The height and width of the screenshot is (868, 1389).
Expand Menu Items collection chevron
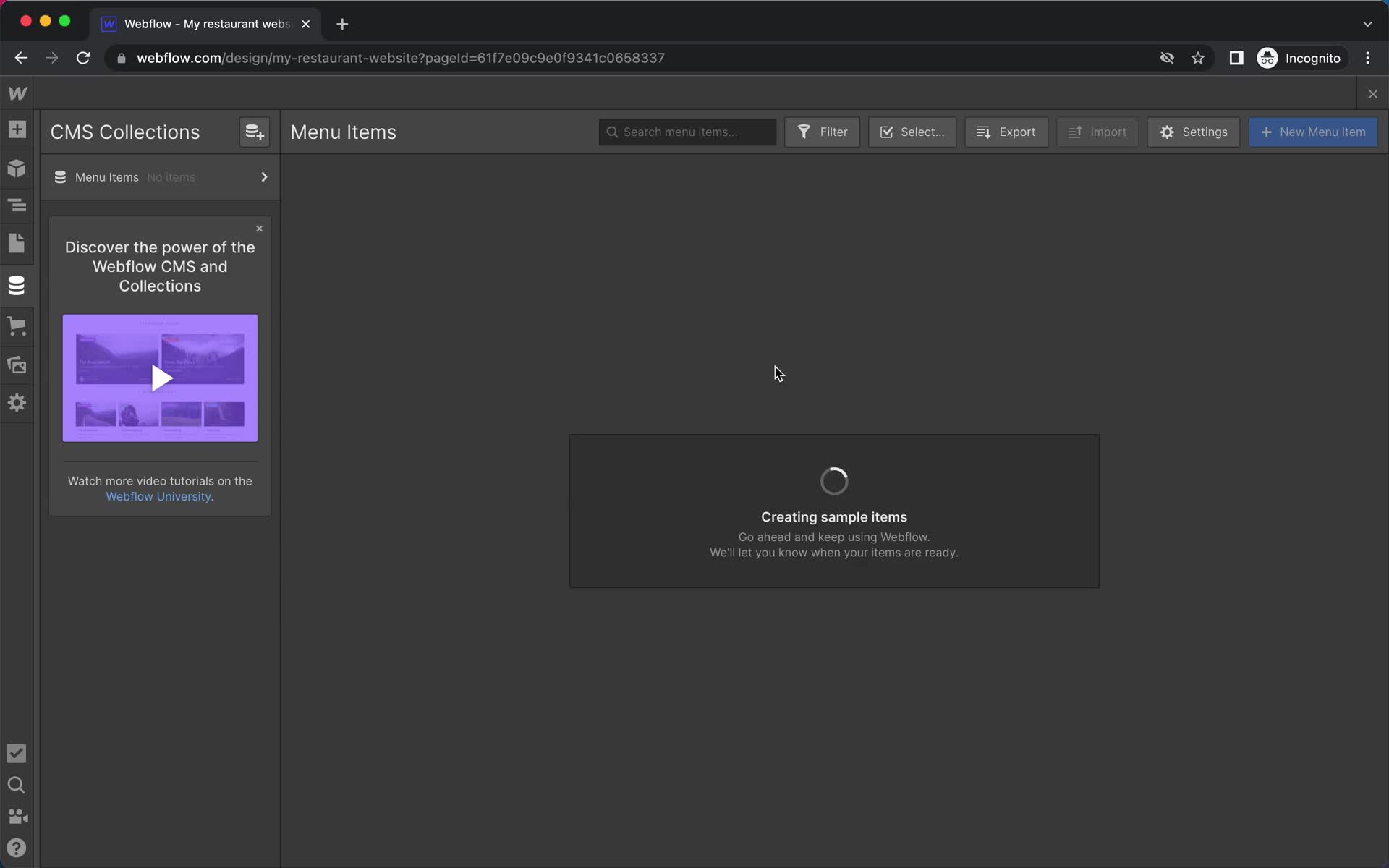[264, 177]
